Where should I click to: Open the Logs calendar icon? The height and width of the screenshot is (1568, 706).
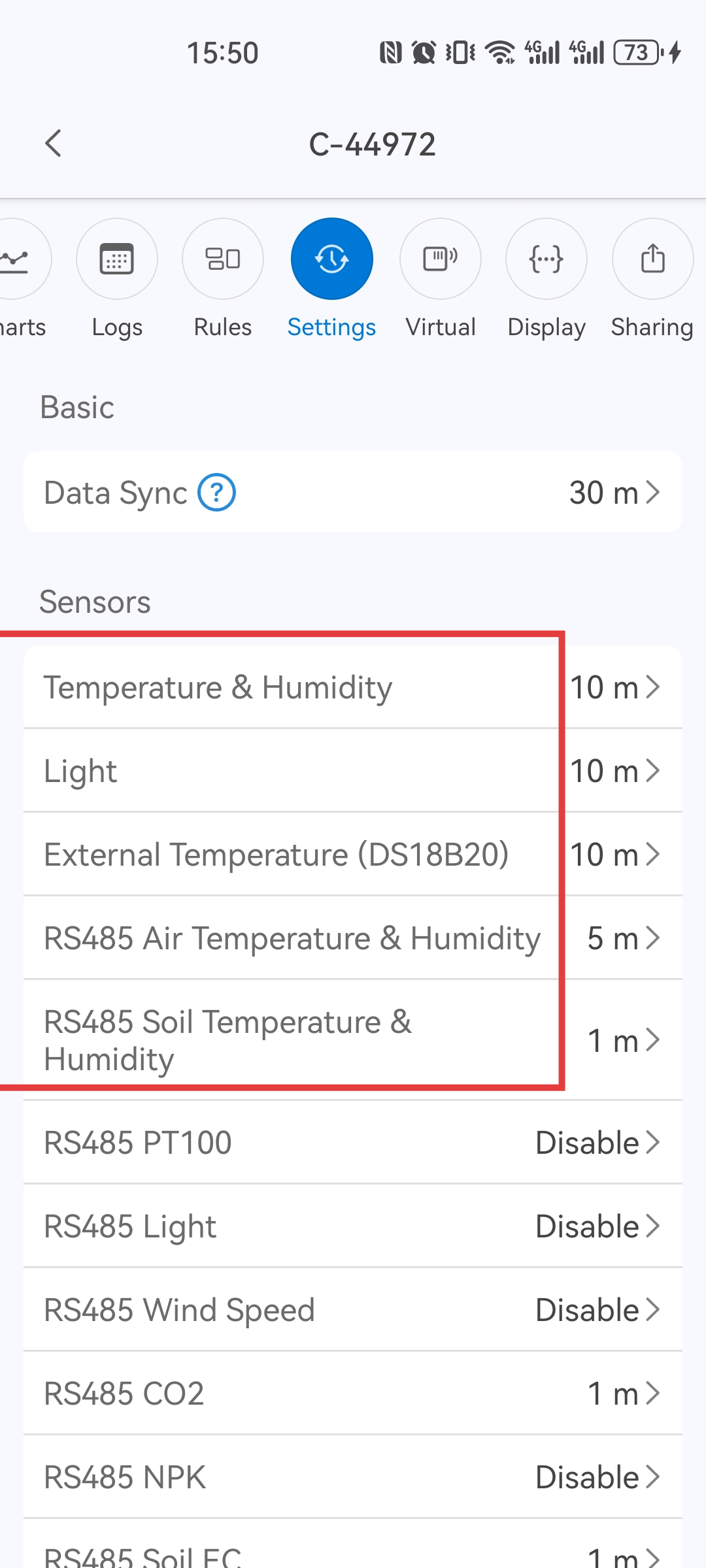click(117, 259)
